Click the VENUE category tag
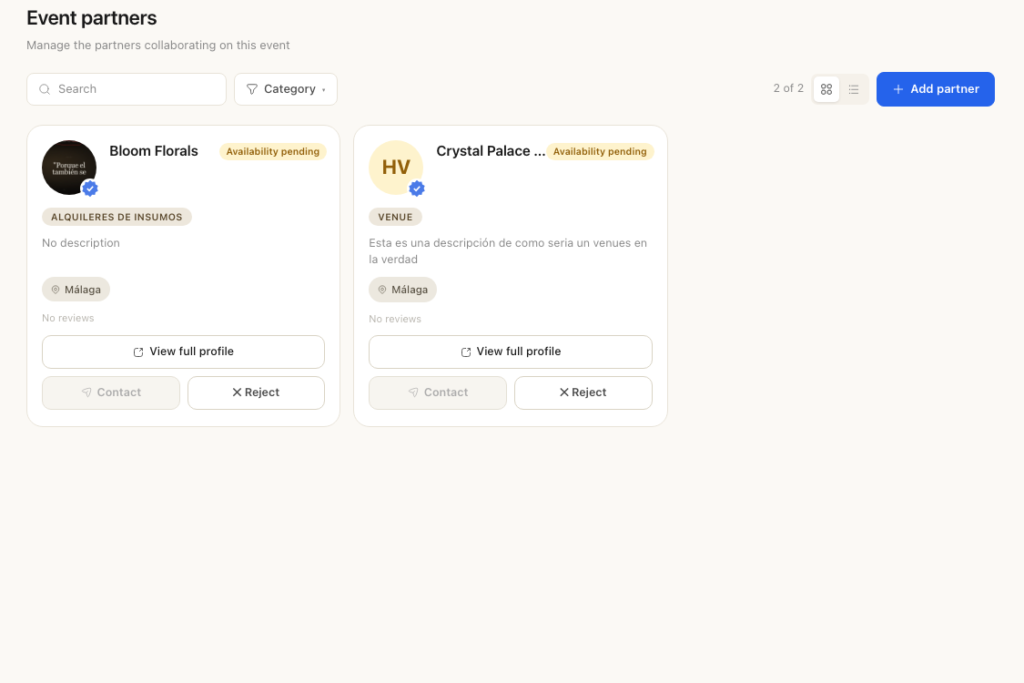This screenshot has height=683, width=1024. click(395, 217)
